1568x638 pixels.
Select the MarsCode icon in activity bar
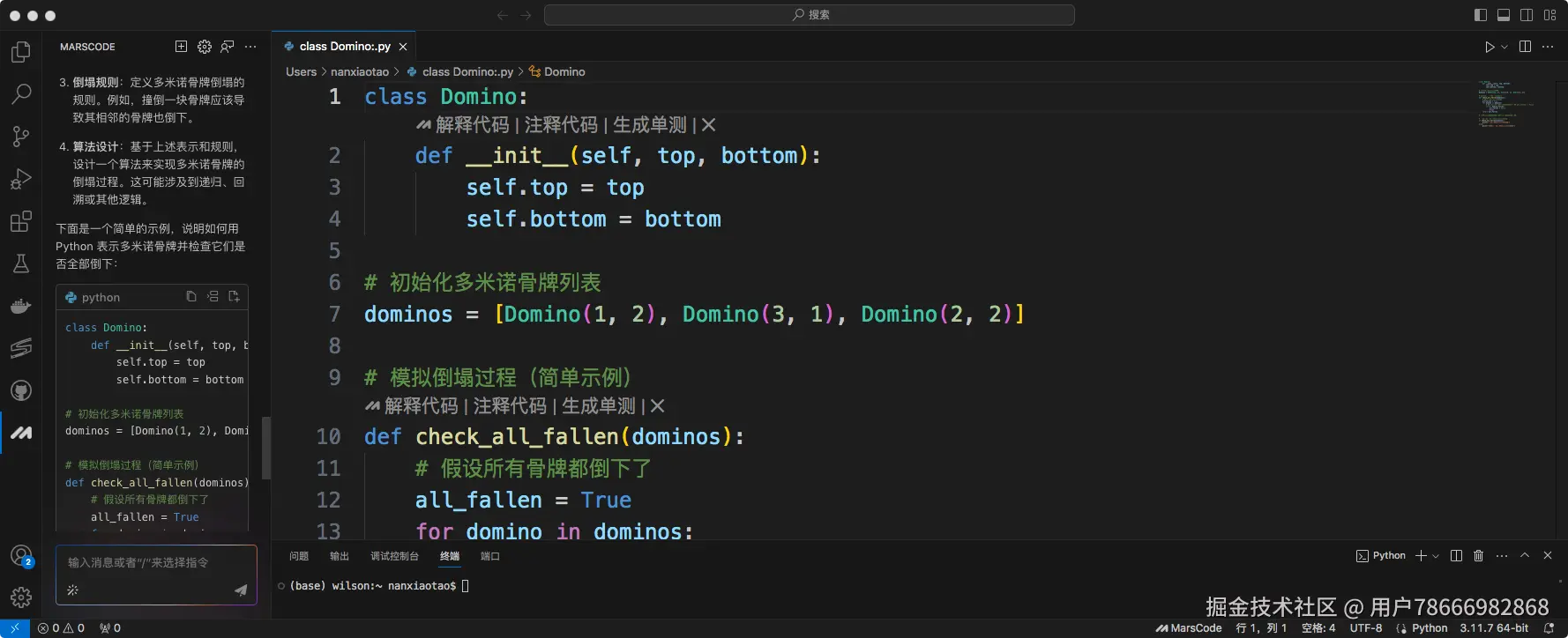click(21, 433)
